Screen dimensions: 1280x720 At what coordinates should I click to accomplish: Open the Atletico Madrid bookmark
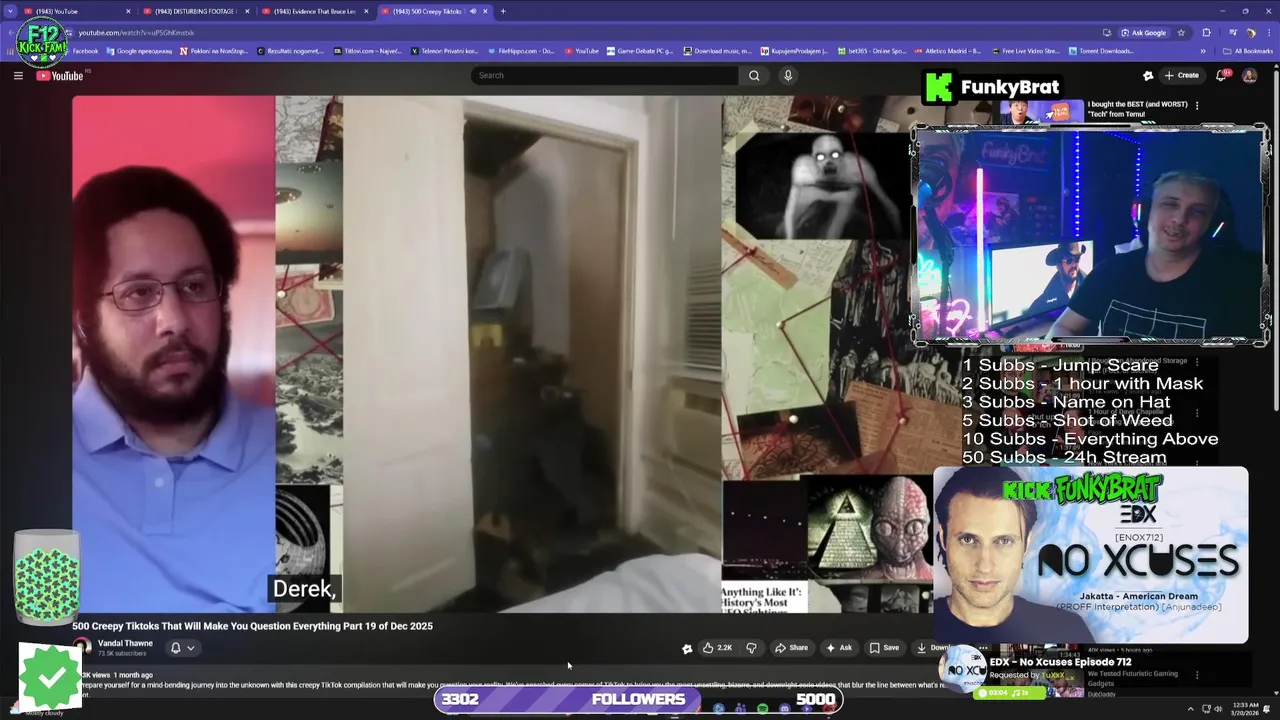(x=949, y=51)
